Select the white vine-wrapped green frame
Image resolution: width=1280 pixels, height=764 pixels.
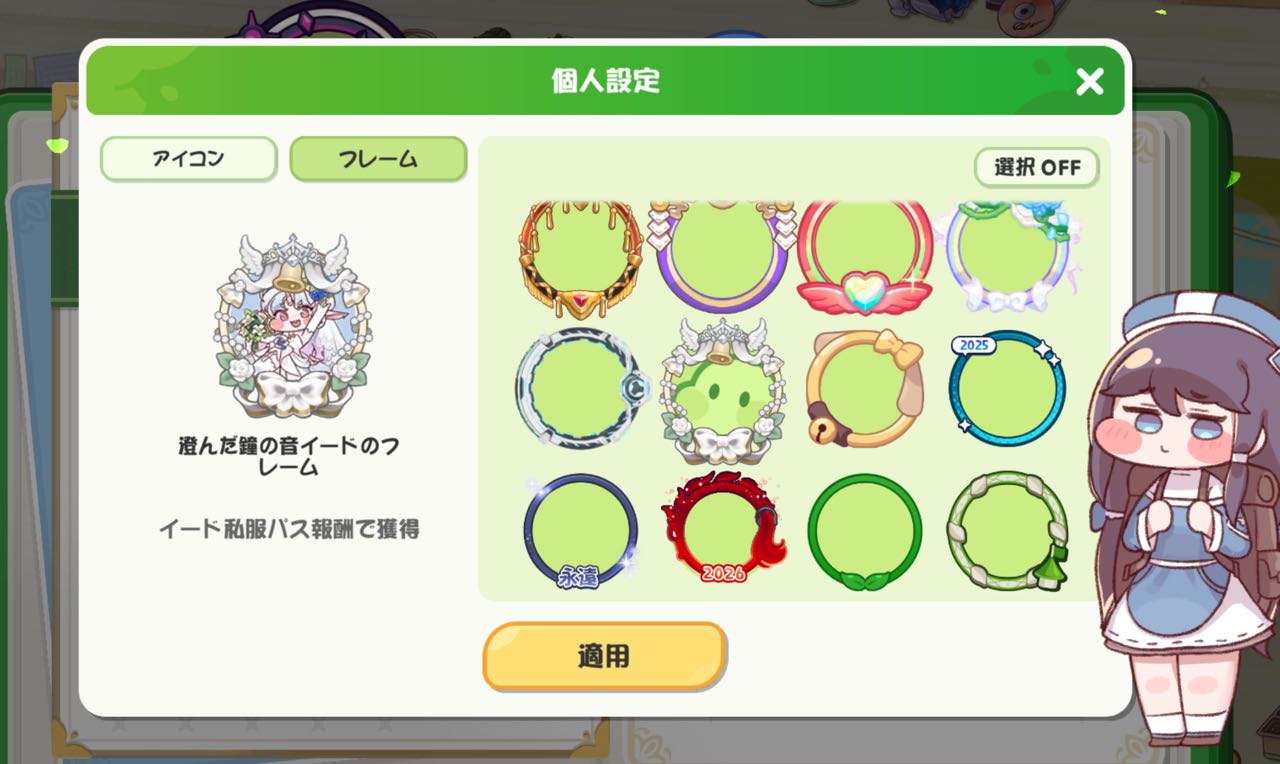tap(1007, 531)
